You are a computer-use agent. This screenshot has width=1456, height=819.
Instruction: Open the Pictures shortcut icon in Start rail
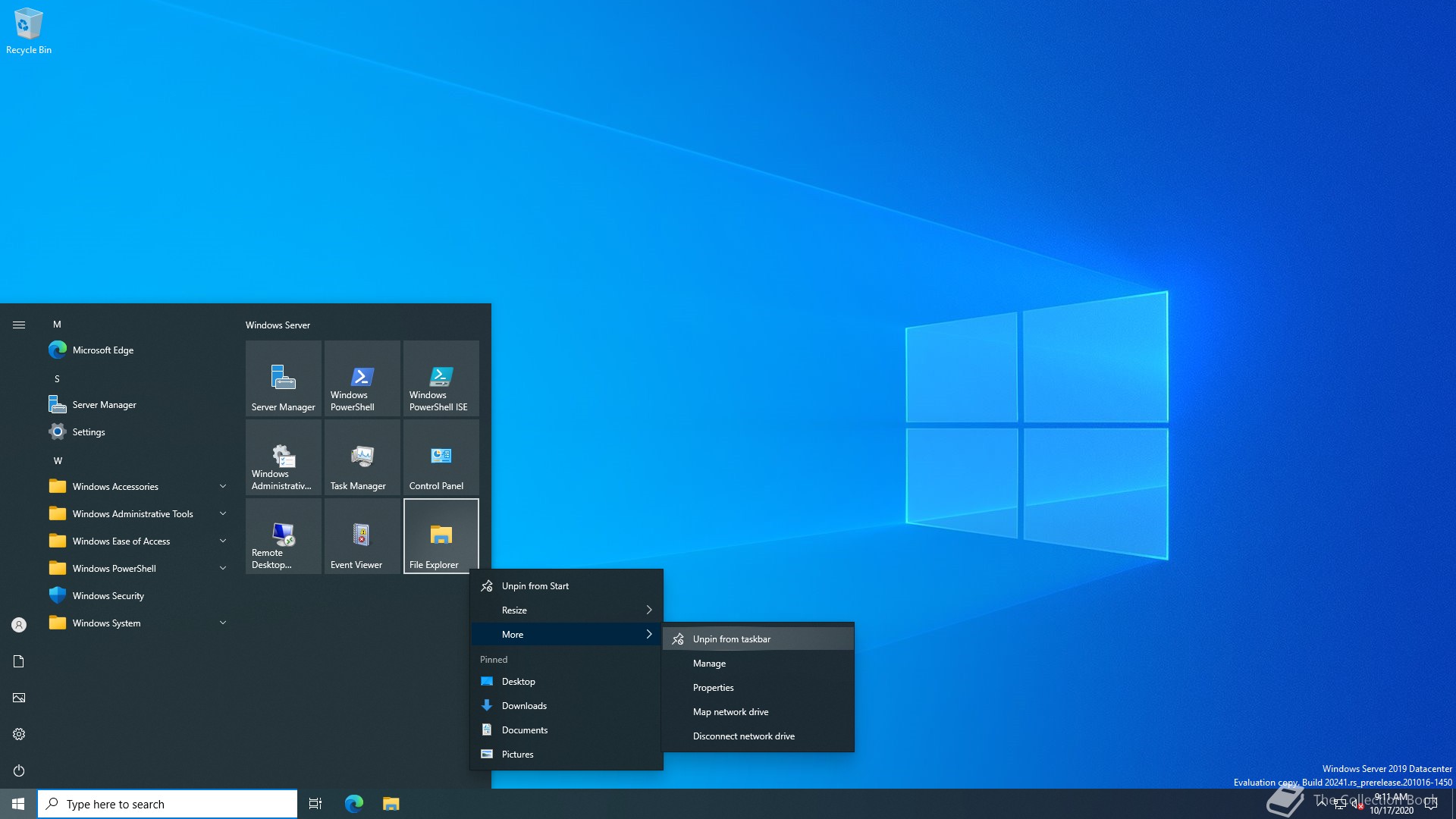point(19,697)
